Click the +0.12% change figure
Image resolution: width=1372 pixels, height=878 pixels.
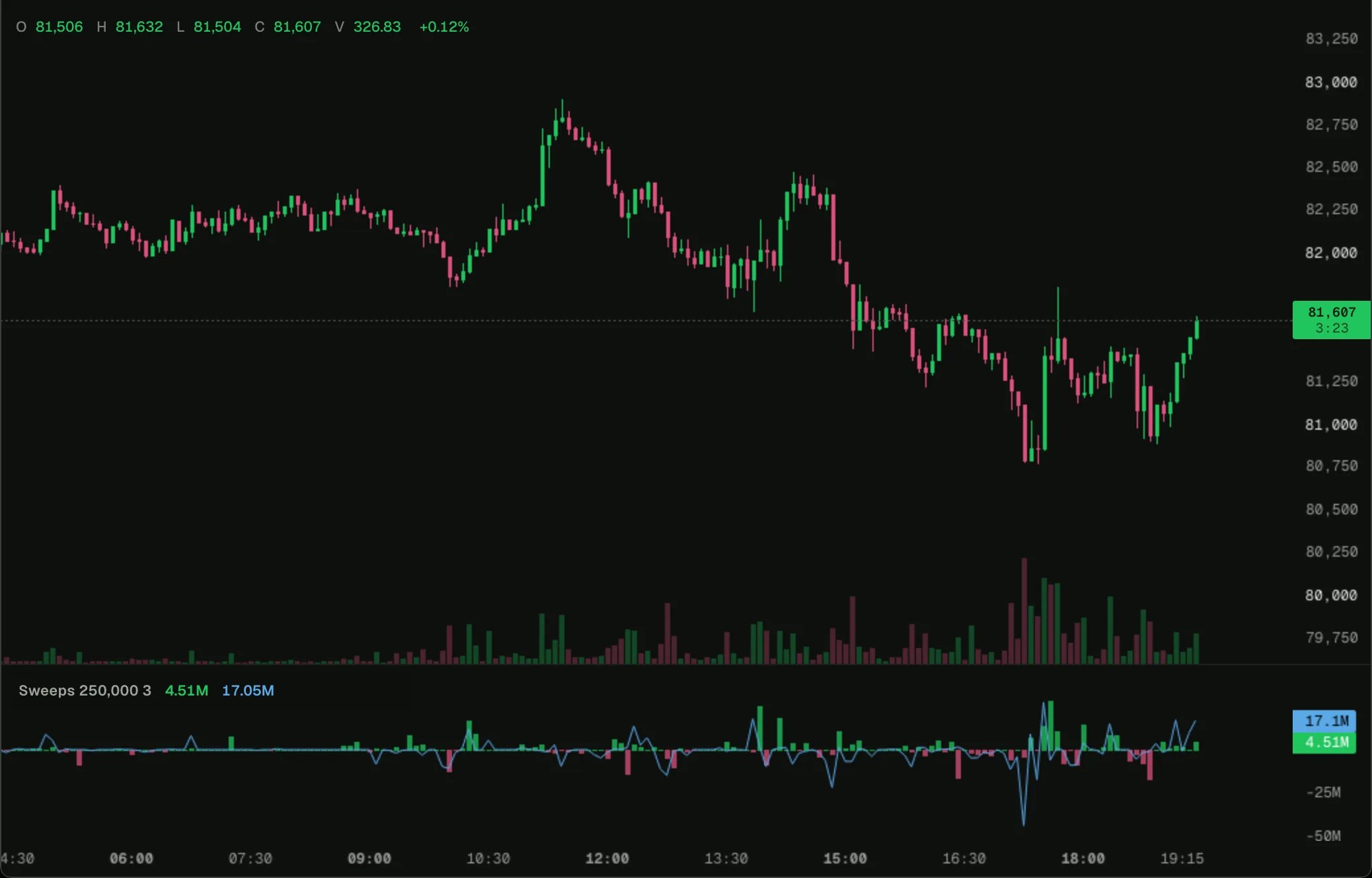(x=443, y=27)
